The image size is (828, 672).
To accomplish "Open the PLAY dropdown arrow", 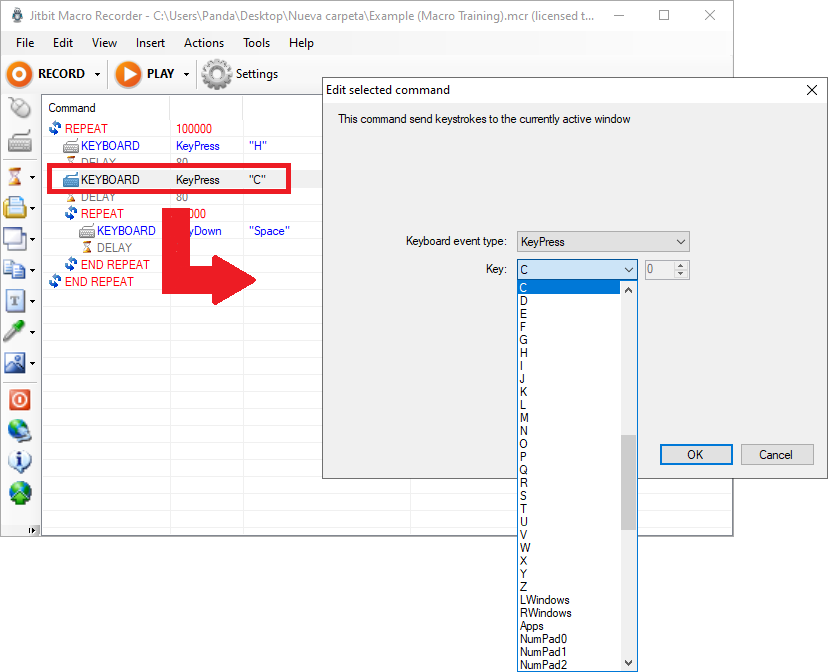I will click(186, 74).
